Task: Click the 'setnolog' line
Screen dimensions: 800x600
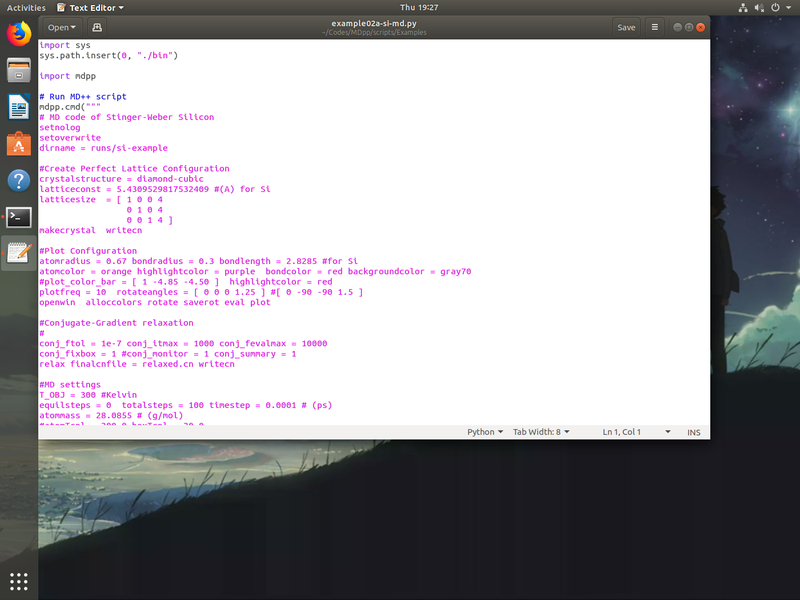Action: (x=60, y=128)
